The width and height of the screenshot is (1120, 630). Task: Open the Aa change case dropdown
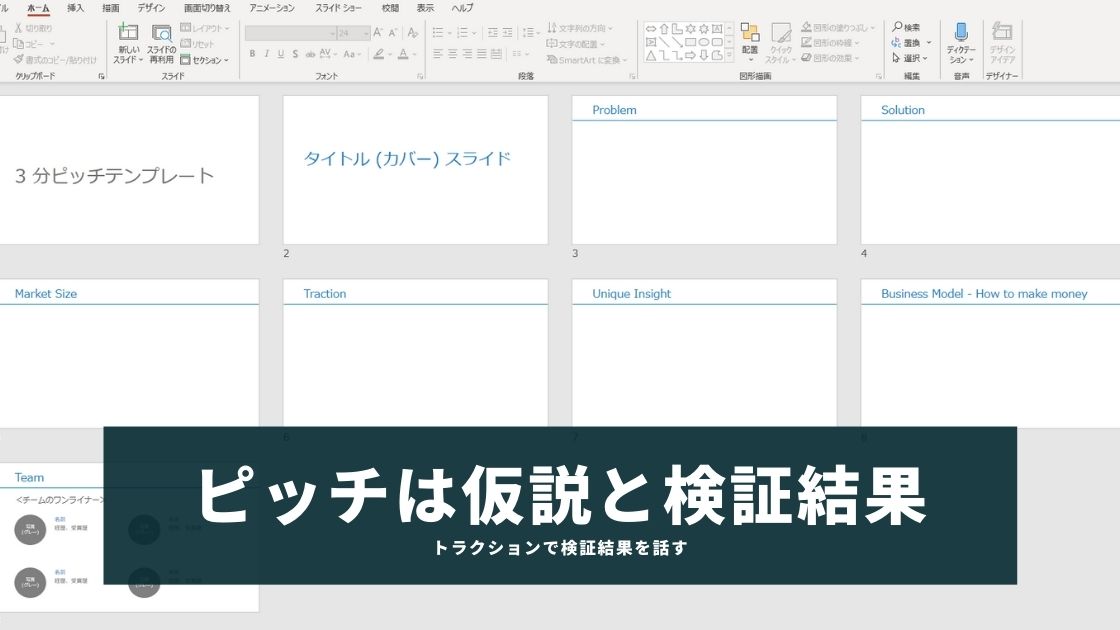[x=351, y=54]
